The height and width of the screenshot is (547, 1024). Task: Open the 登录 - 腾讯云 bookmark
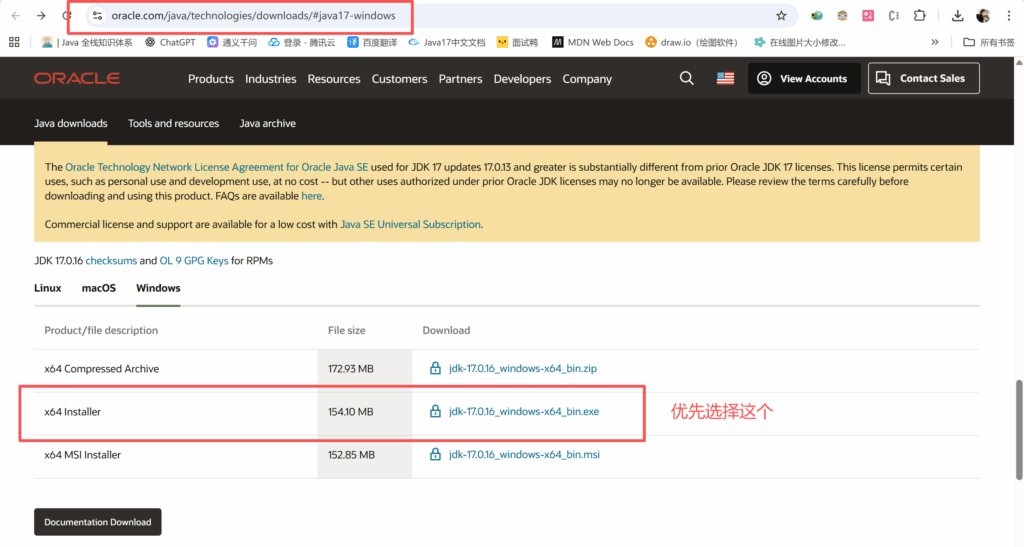point(302,42)
